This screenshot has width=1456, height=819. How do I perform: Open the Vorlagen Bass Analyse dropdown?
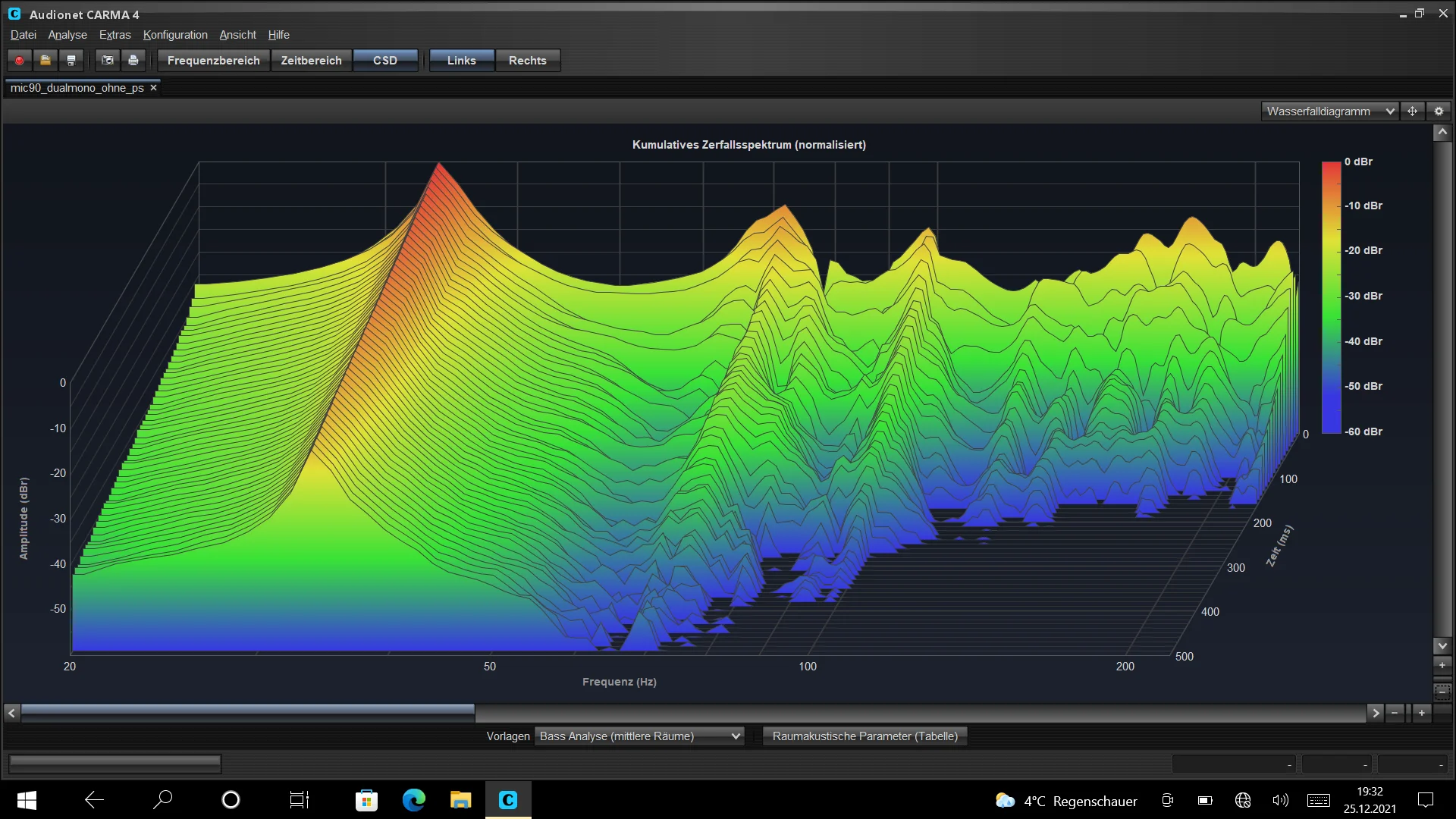(x=639, y=736)
